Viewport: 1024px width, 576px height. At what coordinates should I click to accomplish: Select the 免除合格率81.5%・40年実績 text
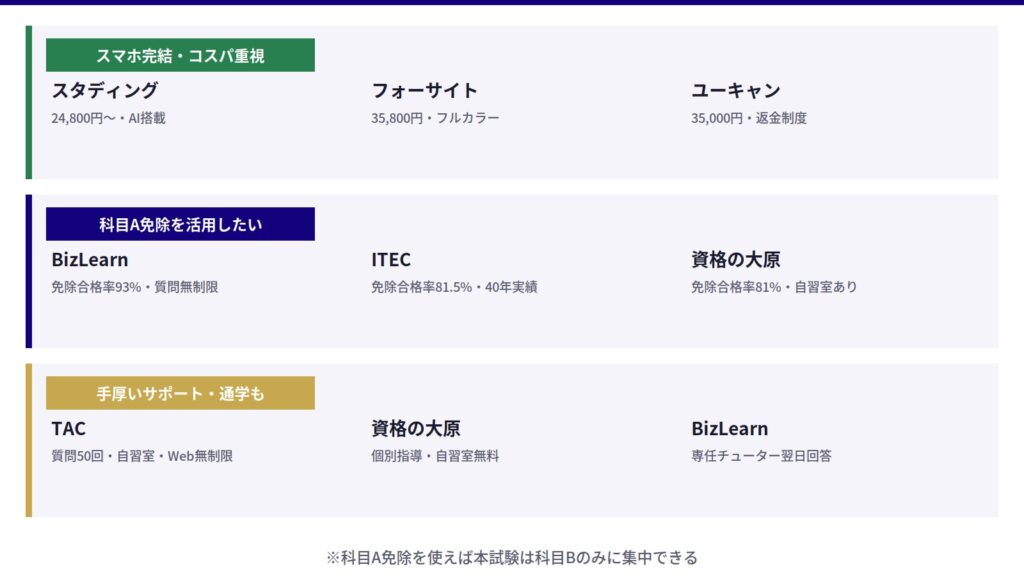click(454, 287)
